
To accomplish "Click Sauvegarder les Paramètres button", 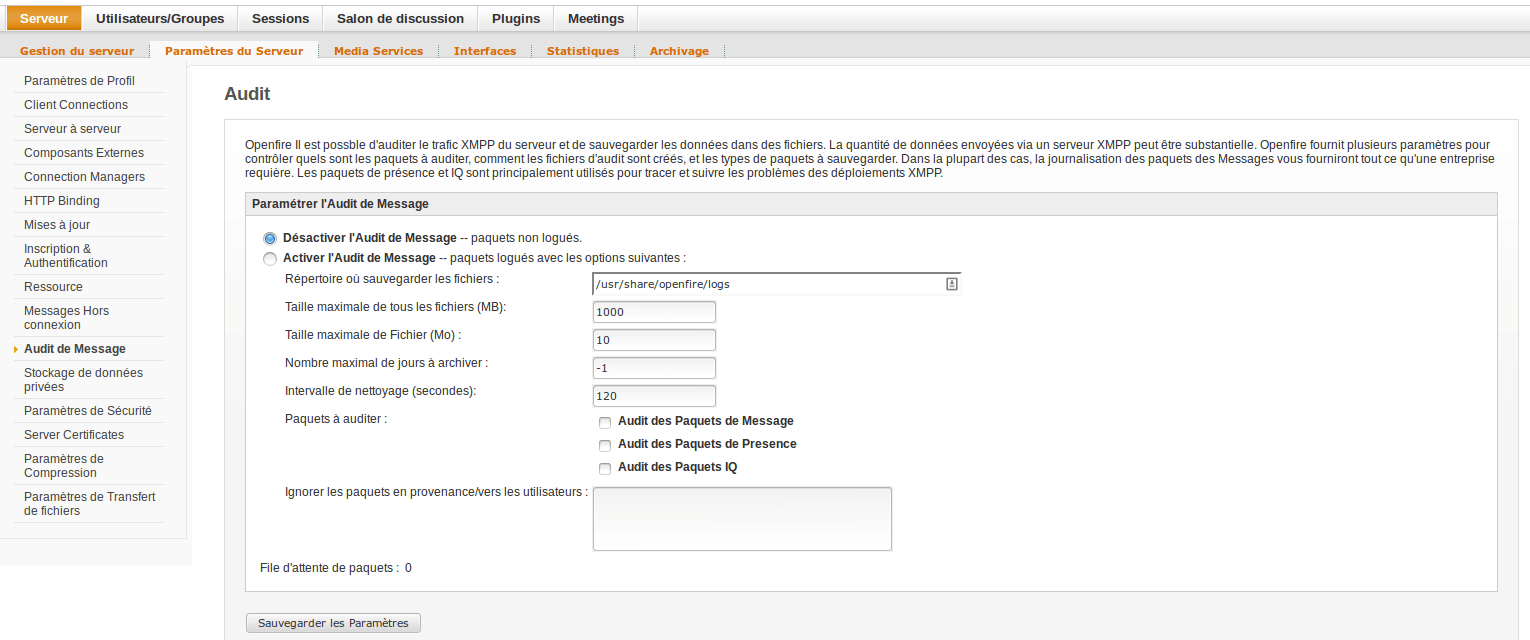I will click(x=333, y=623).
